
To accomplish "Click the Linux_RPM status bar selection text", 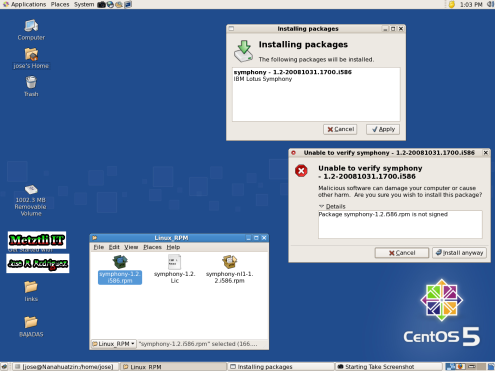I will (x=198, y=344).
